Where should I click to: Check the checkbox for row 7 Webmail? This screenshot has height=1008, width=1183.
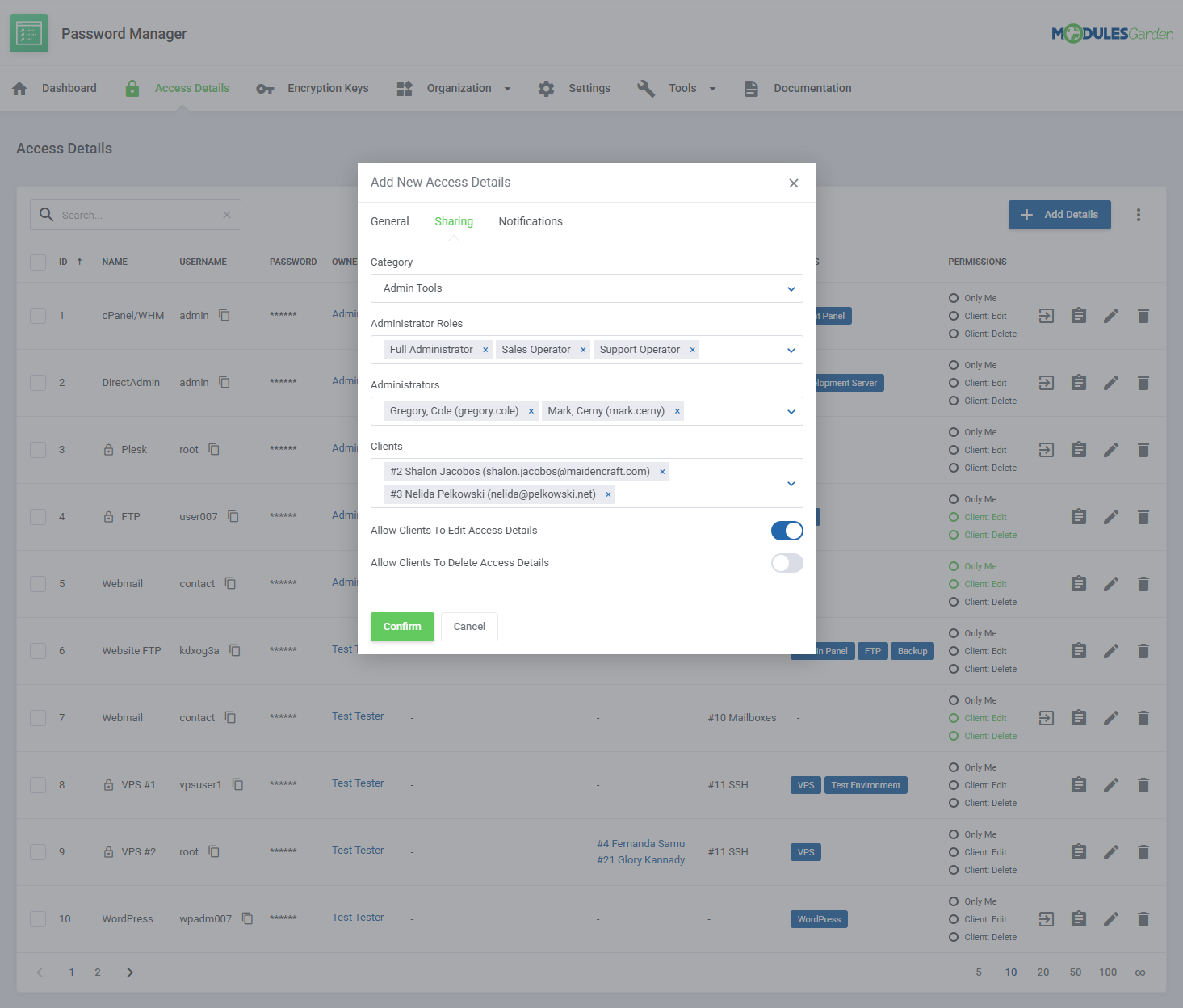click(x=38, y=718)
